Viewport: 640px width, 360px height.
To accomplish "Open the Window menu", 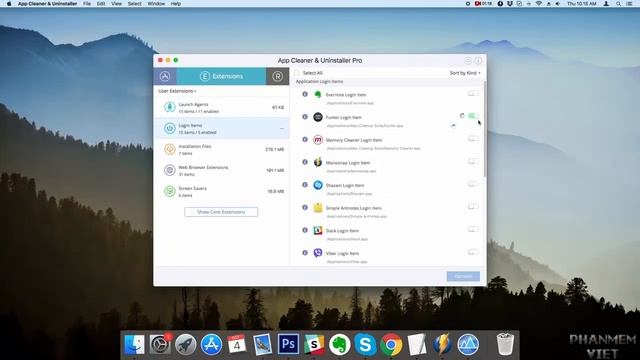I will 156,4.
